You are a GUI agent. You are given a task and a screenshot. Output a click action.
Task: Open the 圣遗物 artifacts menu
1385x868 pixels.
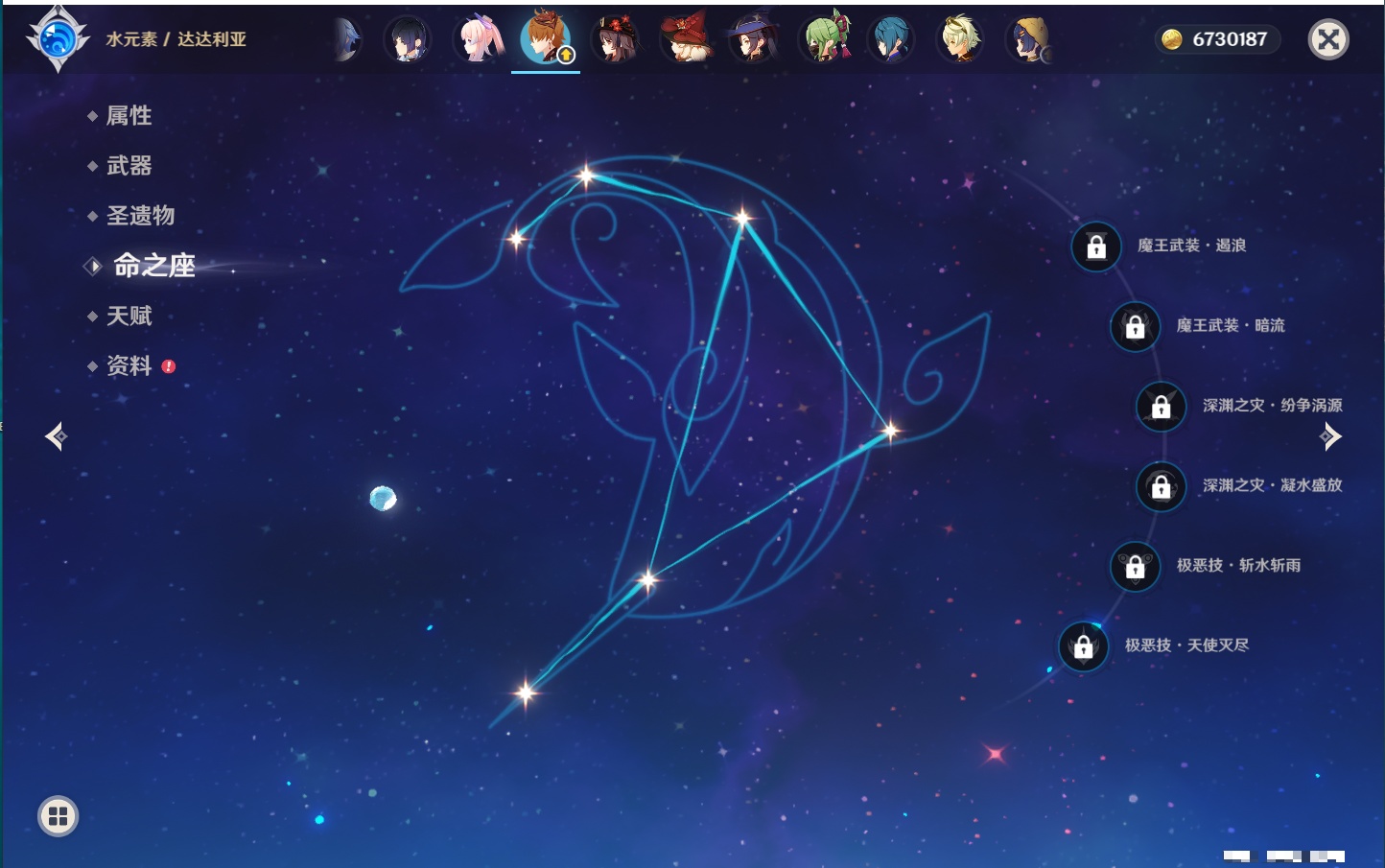tap(140, 216)
